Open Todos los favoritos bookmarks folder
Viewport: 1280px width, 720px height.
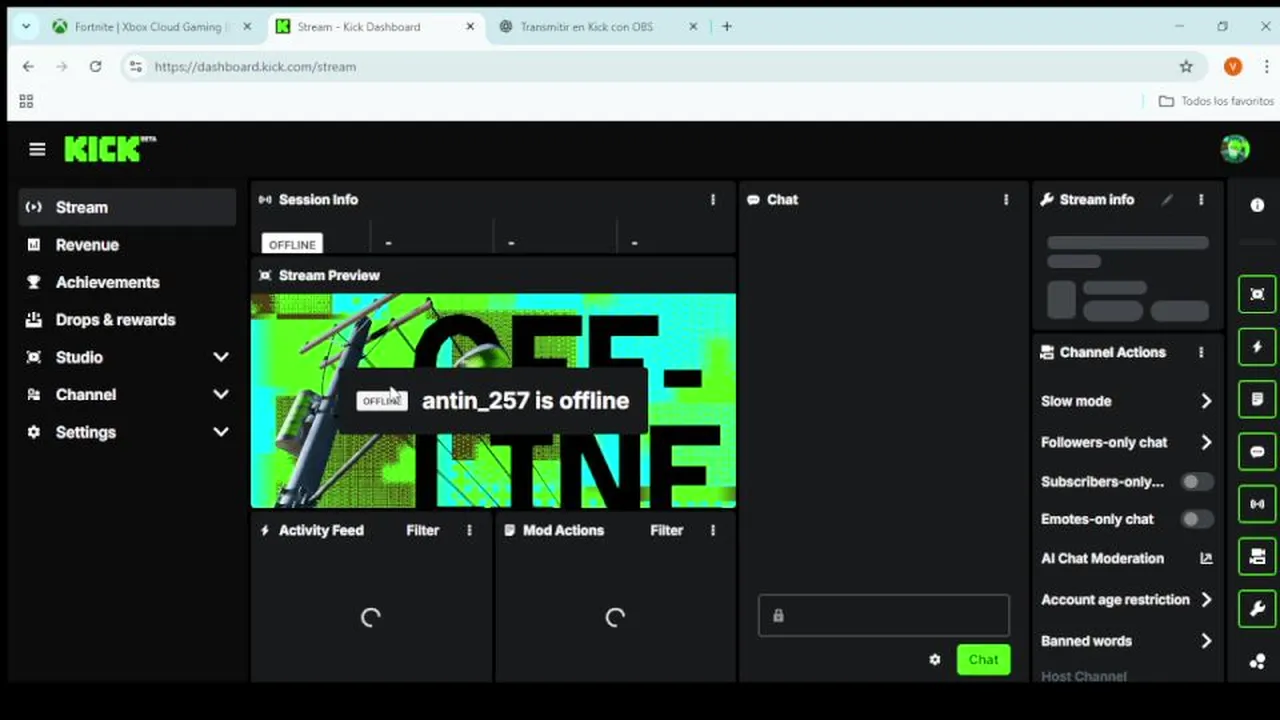point(1216,101)
